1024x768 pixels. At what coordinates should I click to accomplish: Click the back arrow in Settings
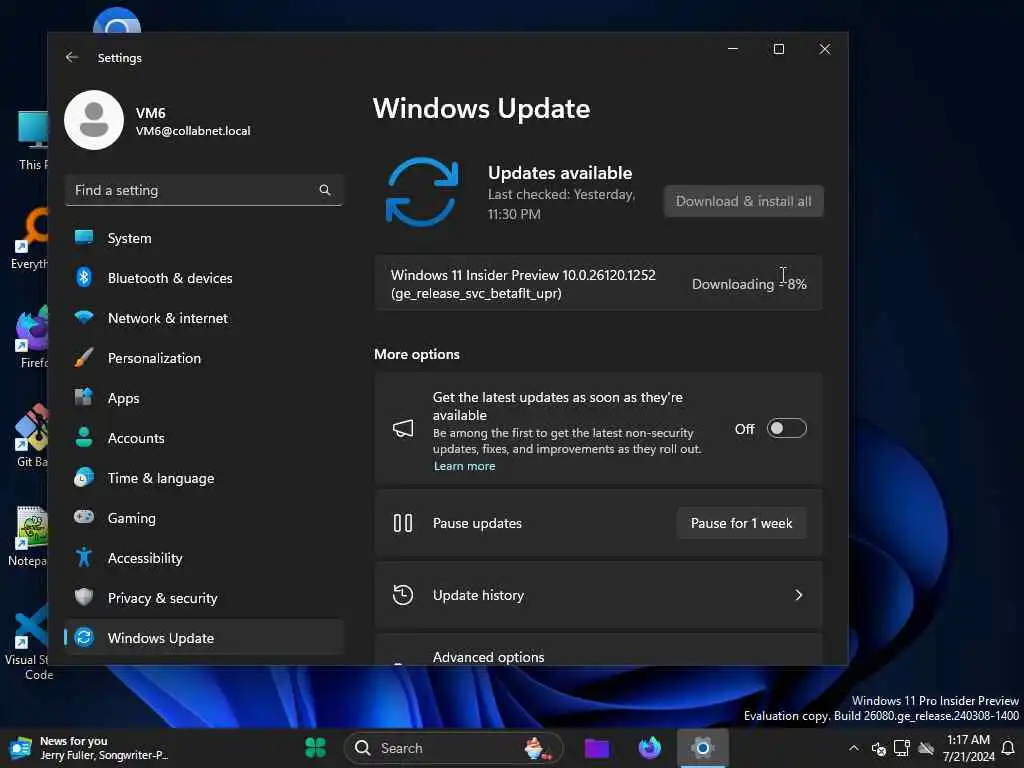tap(72, 57)
